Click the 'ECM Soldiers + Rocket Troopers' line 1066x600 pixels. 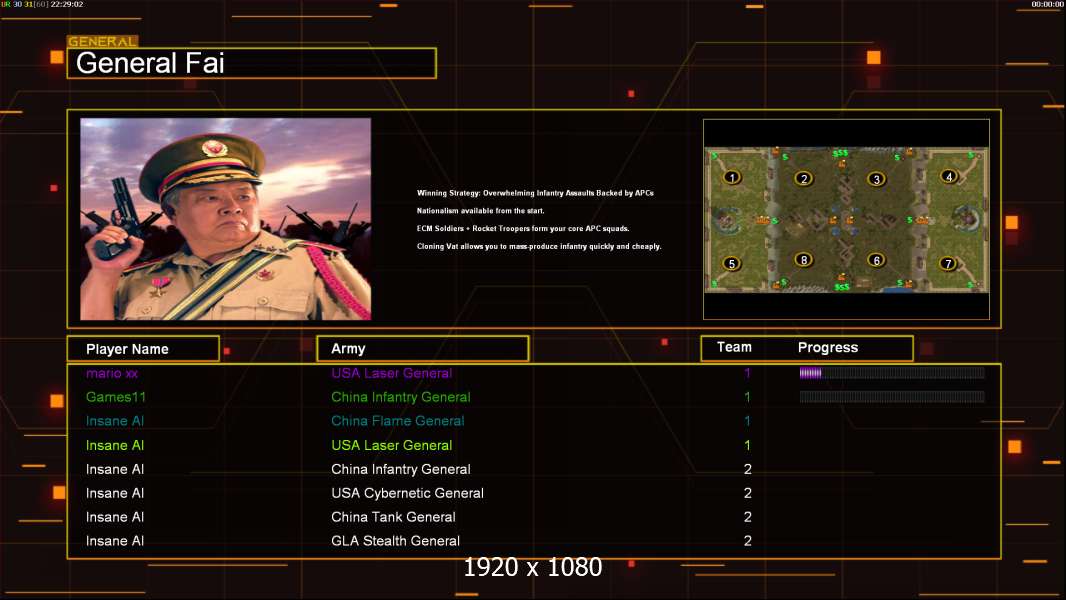click(x=523, y=228)
